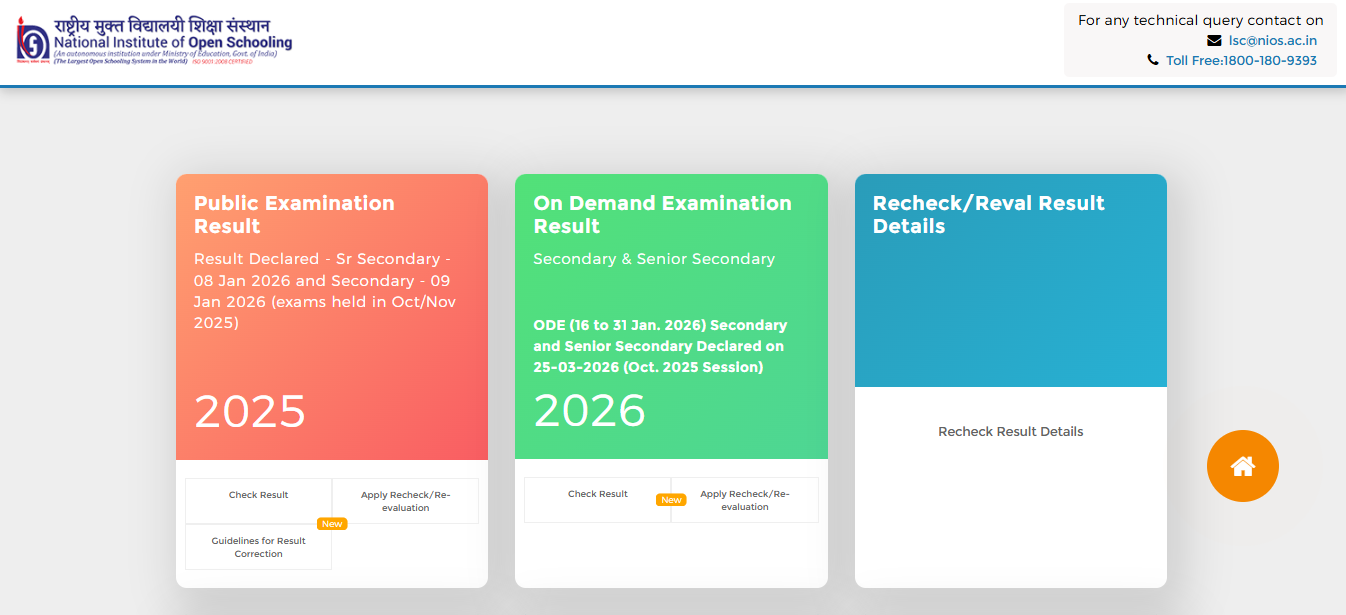This screenshot has height=615, width=1346.
Task: Open Guidelines for Result Correction
Action: click(258, 547)
